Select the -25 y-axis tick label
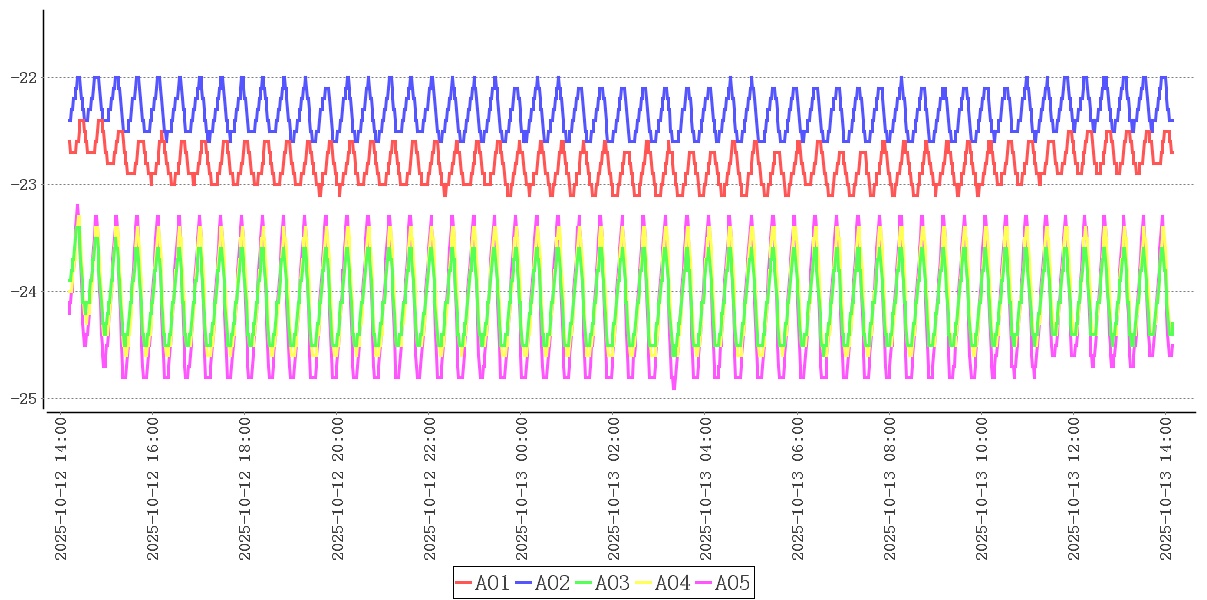 22,398
